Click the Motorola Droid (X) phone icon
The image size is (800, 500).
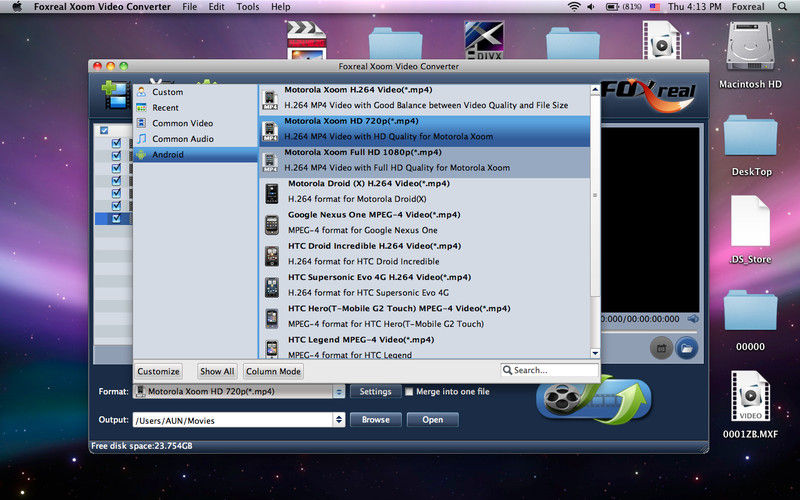(x=271, y=194)
